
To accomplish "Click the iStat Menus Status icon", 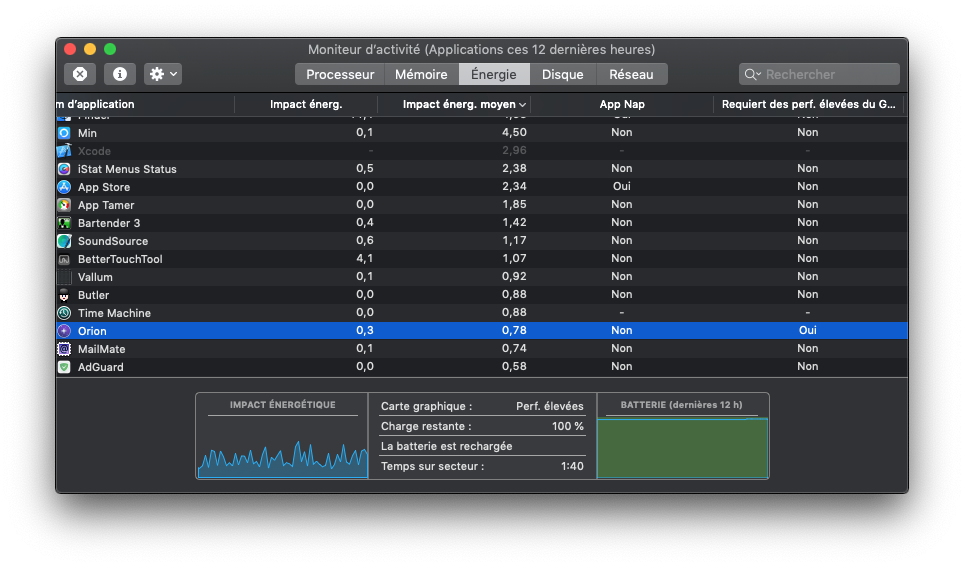I will pyautogui.click(x=64, y=169).
